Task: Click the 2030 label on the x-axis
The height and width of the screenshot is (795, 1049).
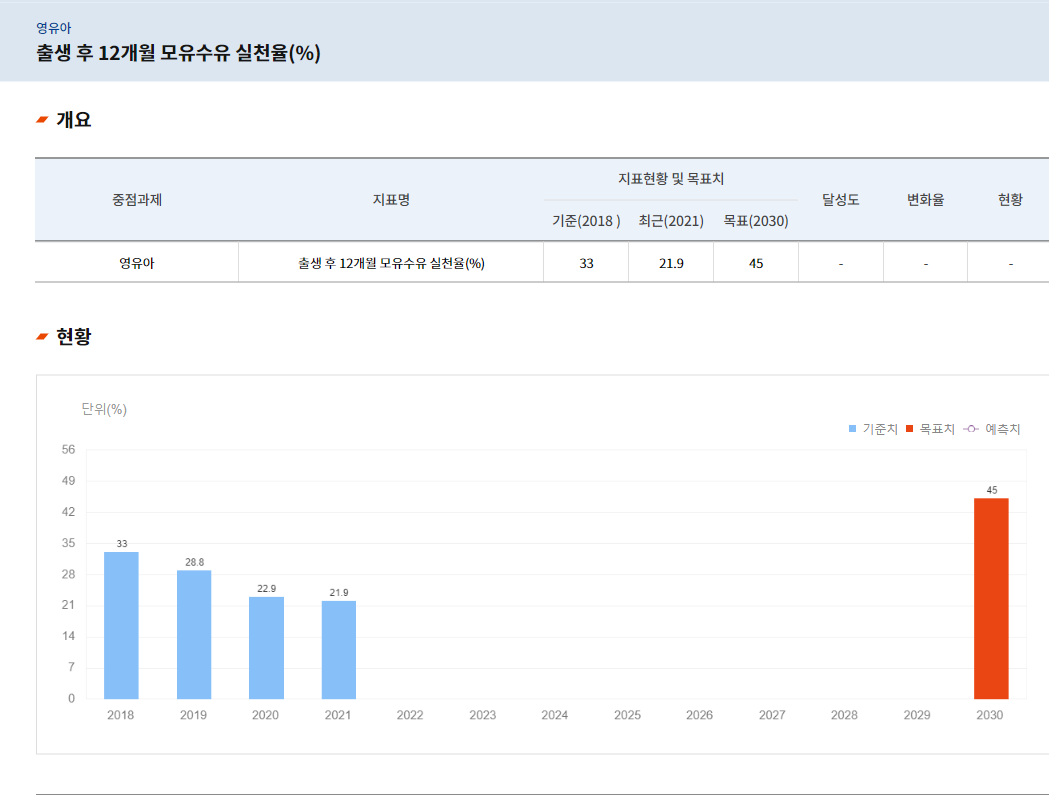Action: coord(990,715)
